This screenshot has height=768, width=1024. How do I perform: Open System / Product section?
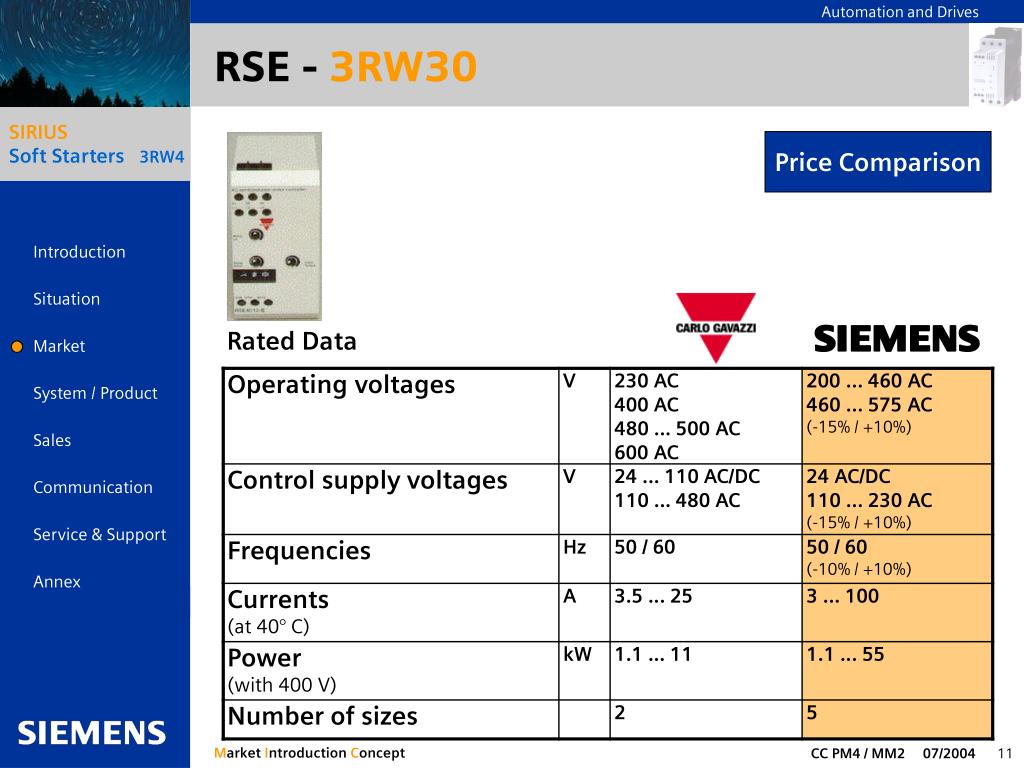click(95, 393)
